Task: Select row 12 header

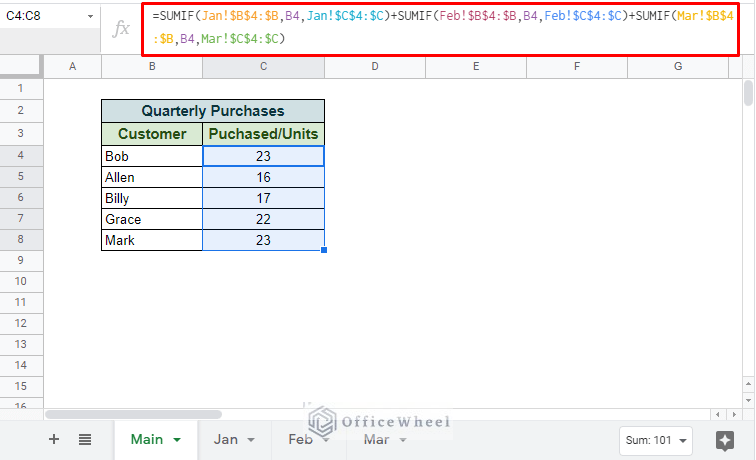Action: click(21, 323)
